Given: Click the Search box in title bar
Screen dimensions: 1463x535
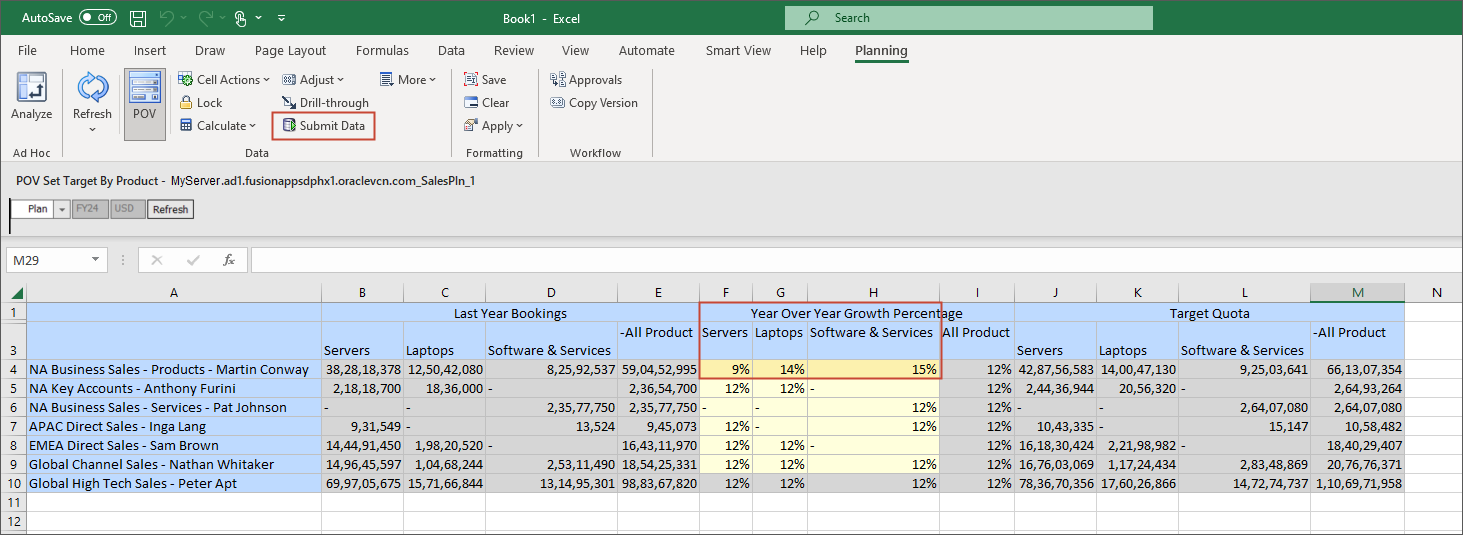Looking at the screenshot, I should pyautogui.click(x=968, y=18).
